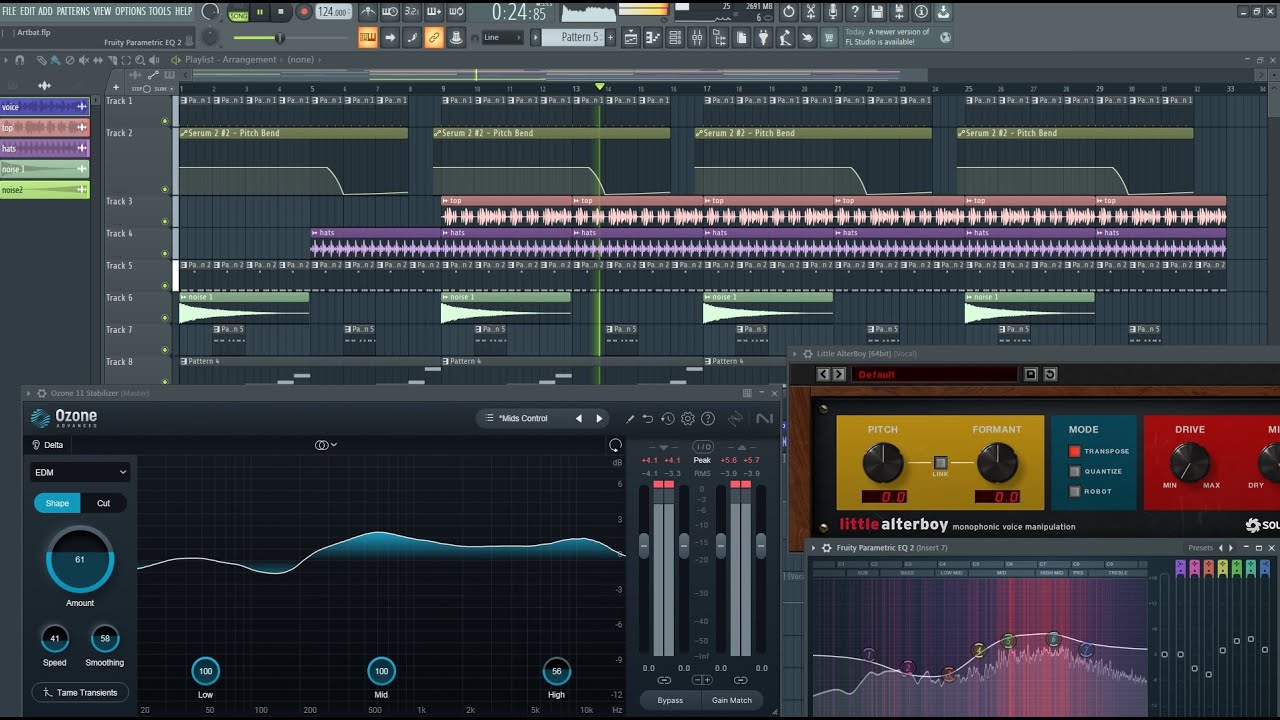Click the Smoothing knob showing 58
The width and height of the screenshot is (1280, 720).
pos(104,638)
